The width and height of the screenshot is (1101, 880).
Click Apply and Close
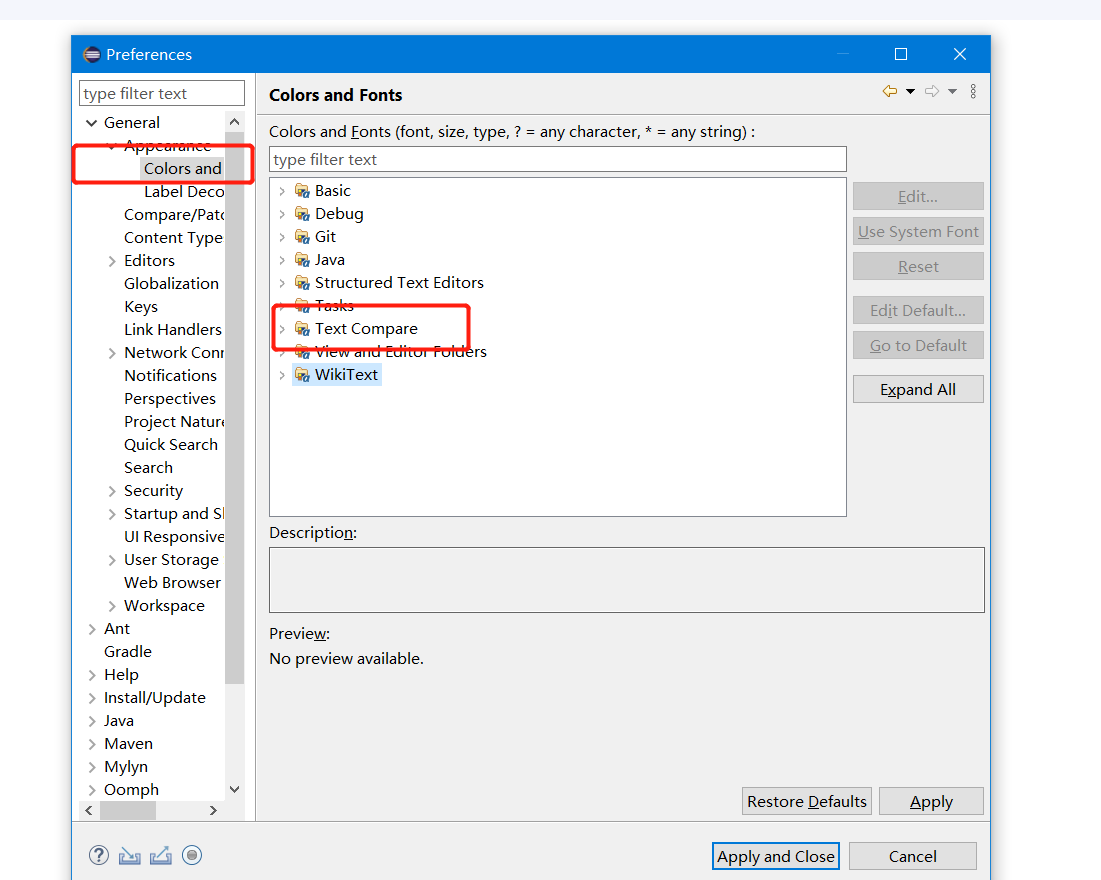click(776, 856)
